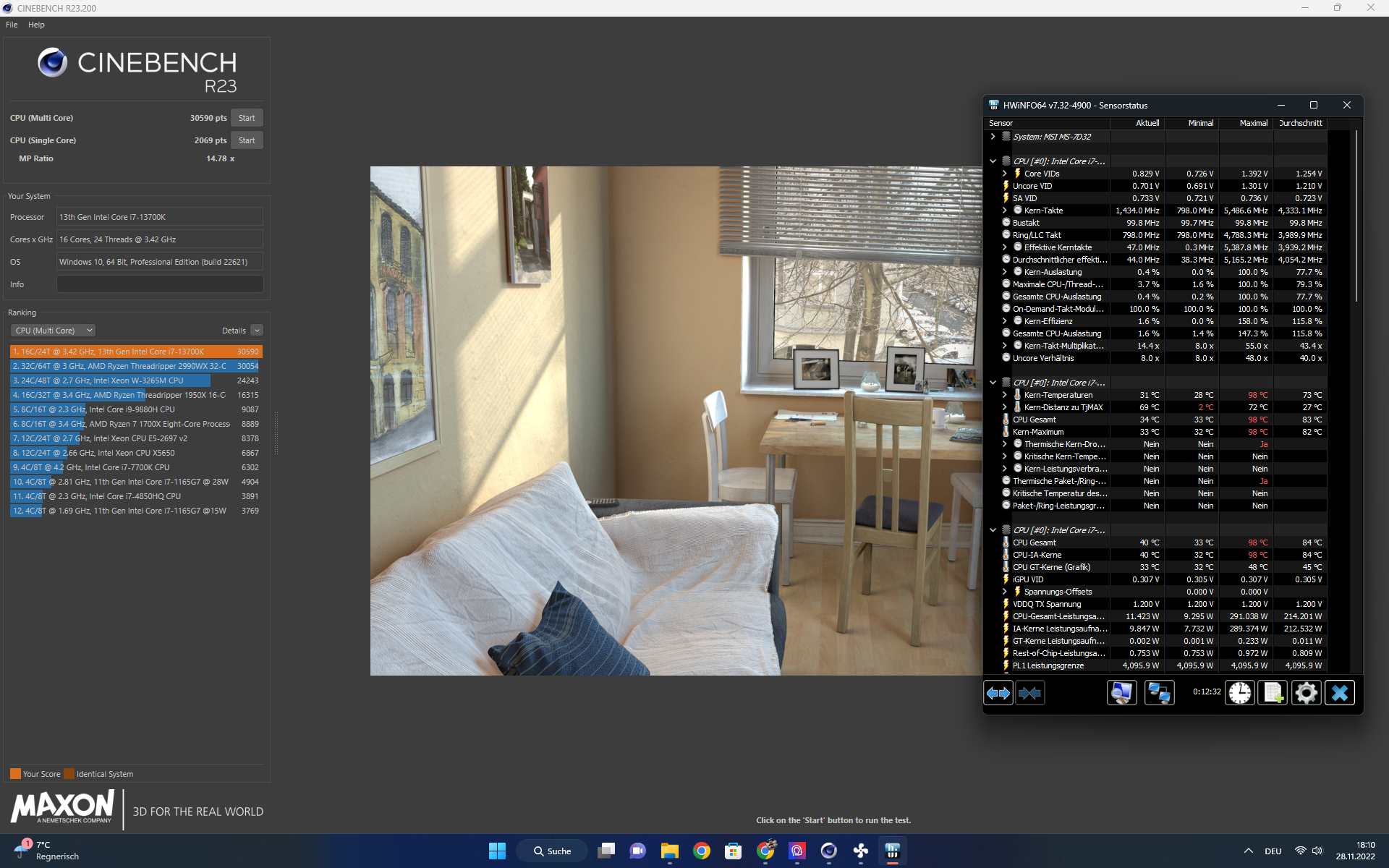
Task: Open the File menu
Action: (x=12, y=25)
